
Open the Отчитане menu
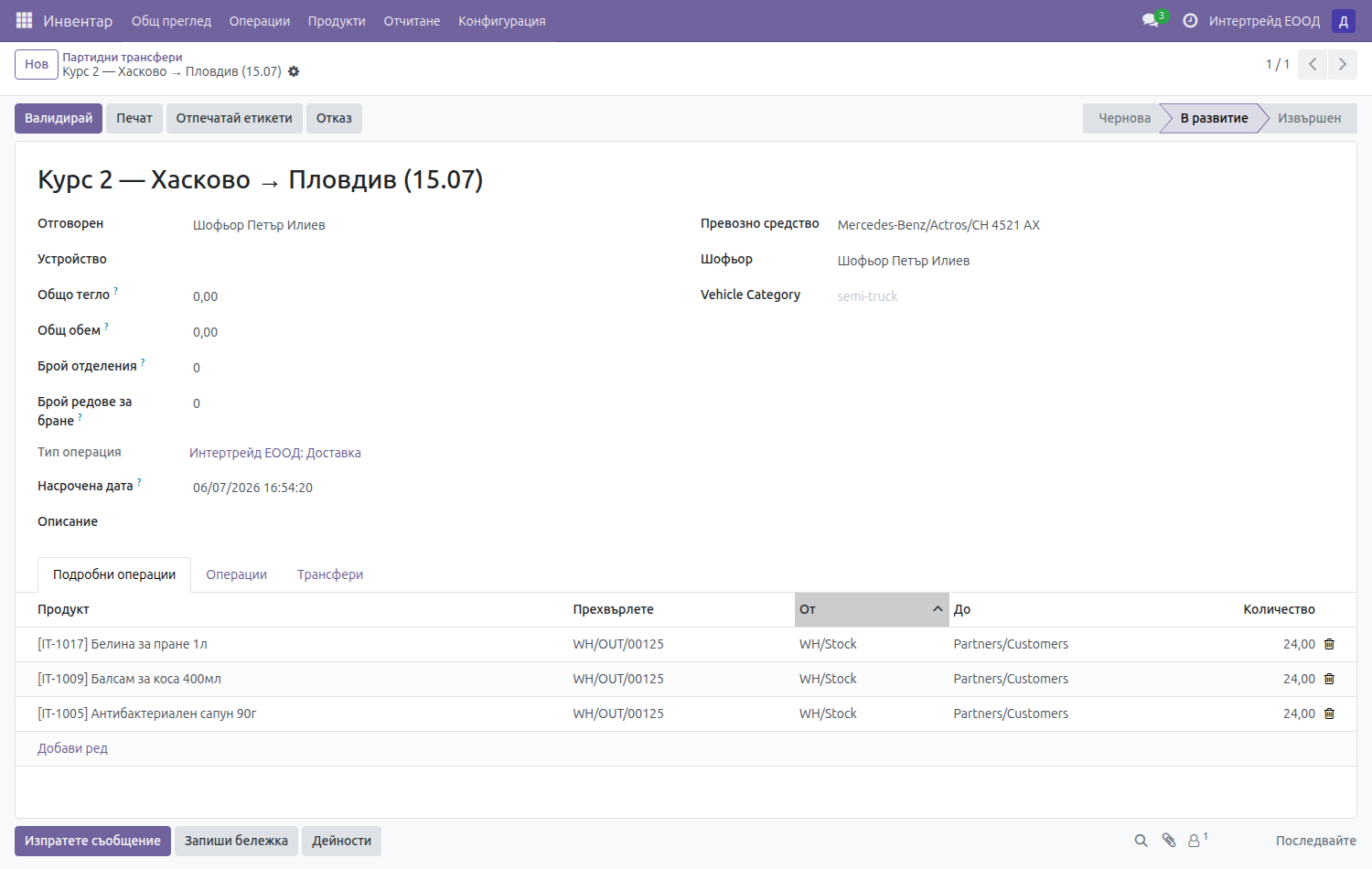tap(412, 21)
